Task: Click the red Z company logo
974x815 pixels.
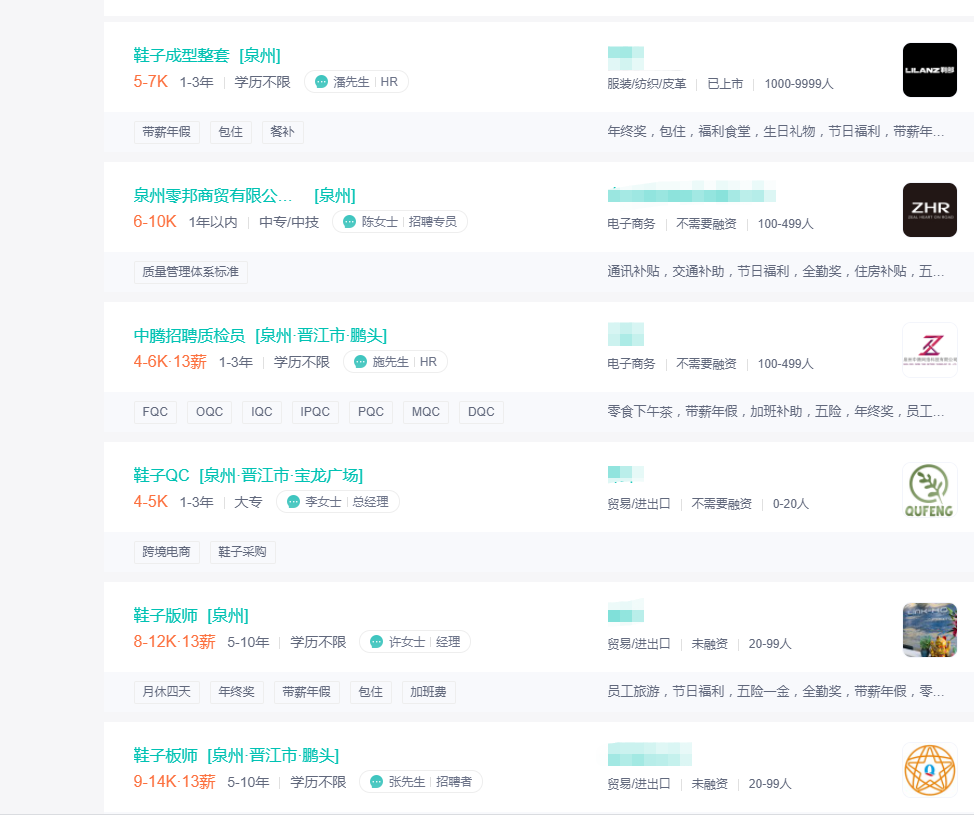Action: click(929, 350)
